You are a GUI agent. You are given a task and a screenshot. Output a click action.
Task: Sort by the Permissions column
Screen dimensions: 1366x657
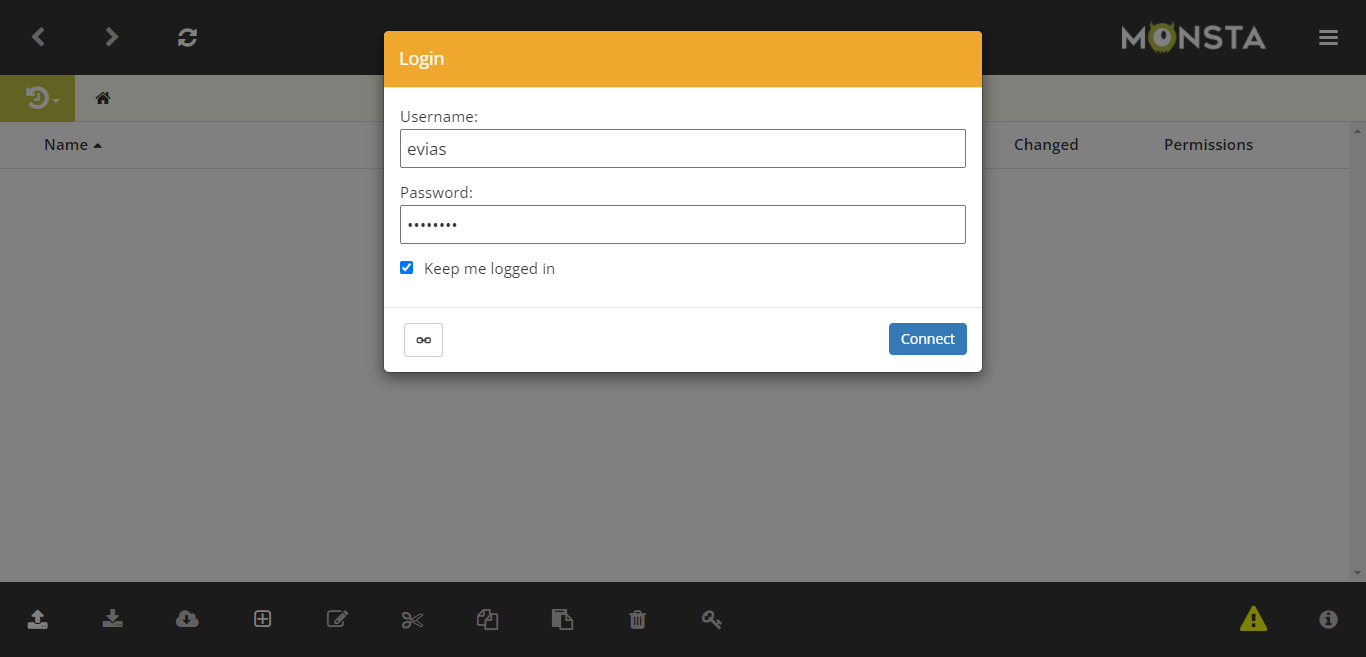point(1208,145)
